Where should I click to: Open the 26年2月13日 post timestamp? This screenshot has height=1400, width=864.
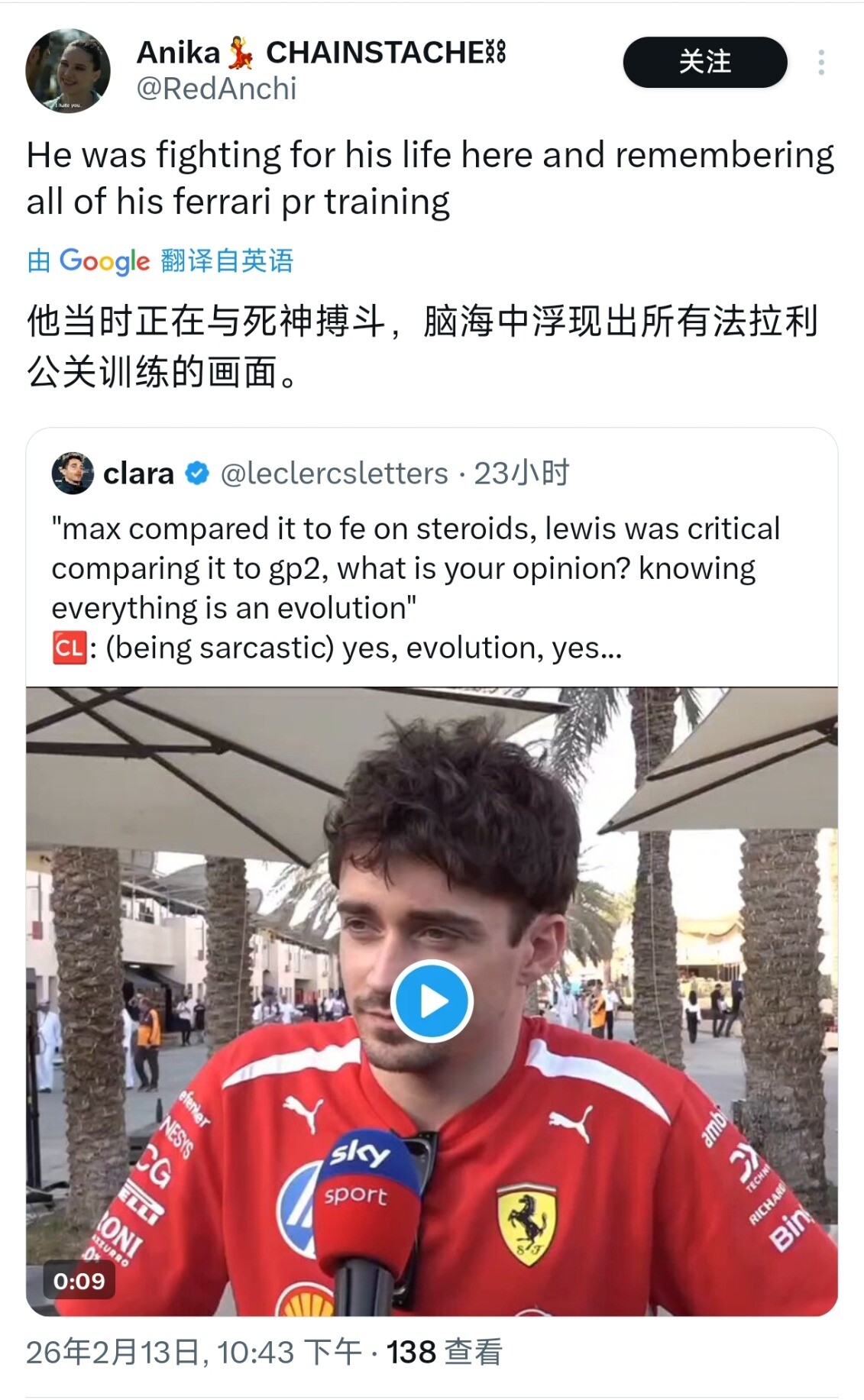coord(194,1352)
